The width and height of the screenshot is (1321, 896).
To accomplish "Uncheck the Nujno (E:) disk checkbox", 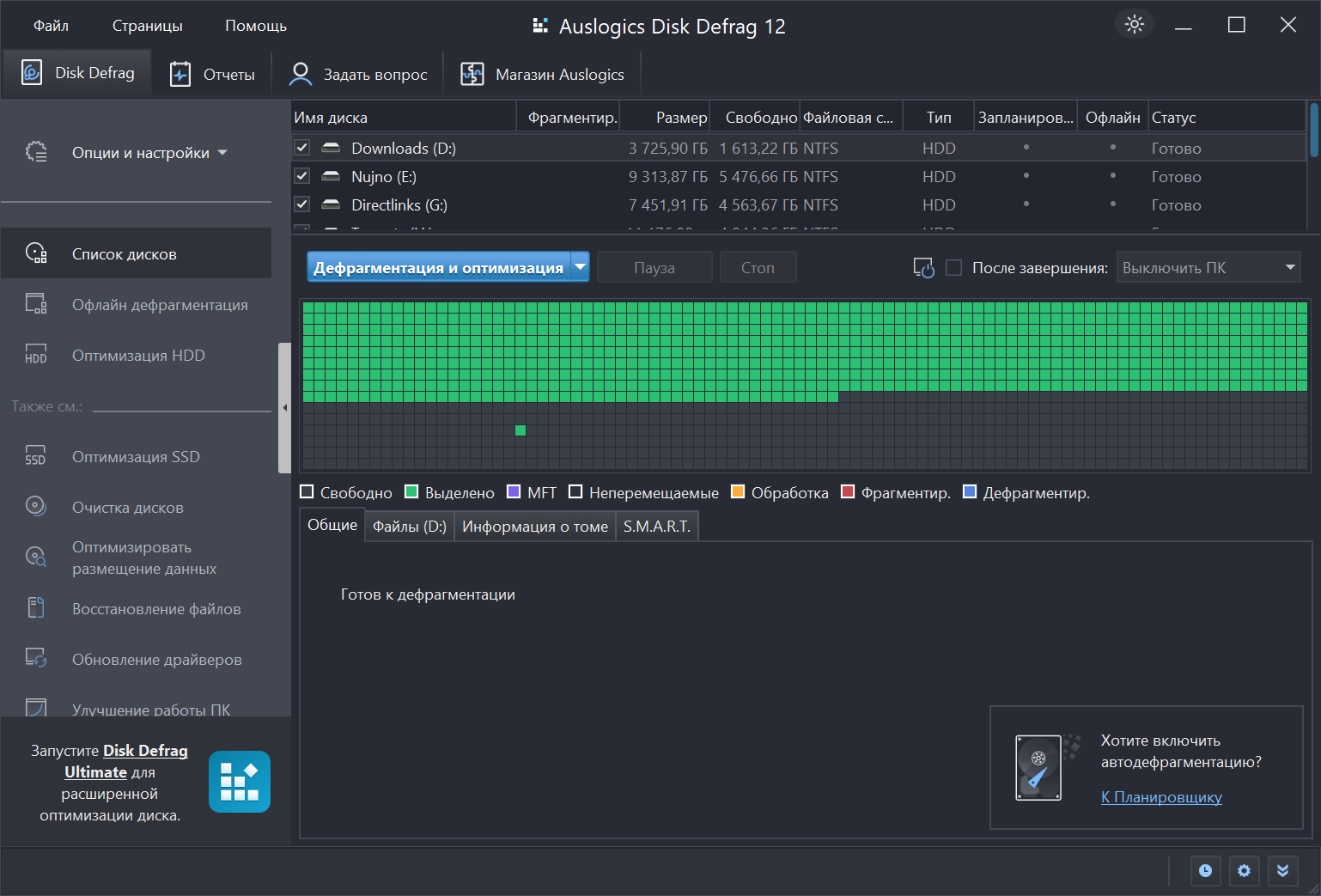I will coord(302,176).
